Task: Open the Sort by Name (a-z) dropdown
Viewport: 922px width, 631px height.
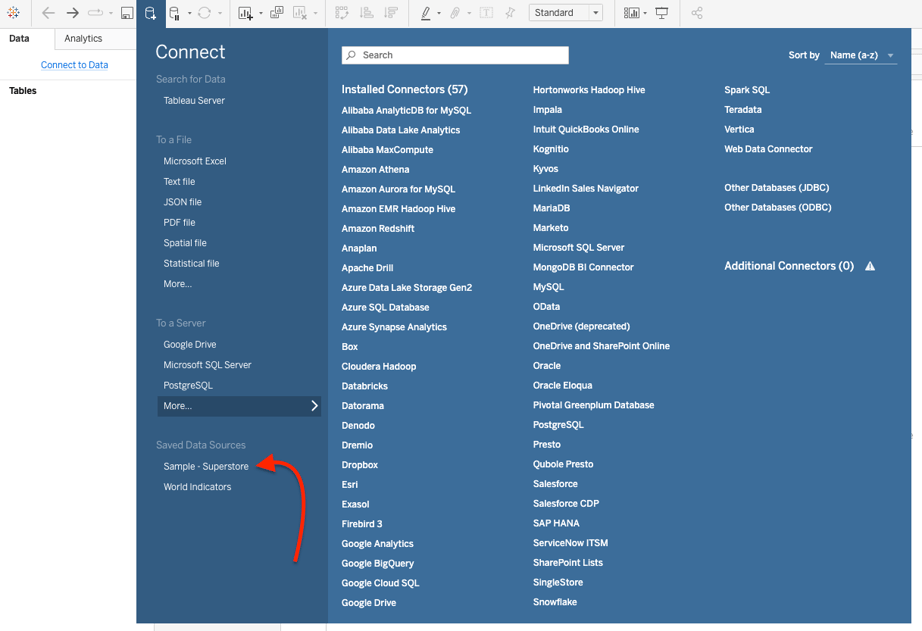Action: coord(860,55)
